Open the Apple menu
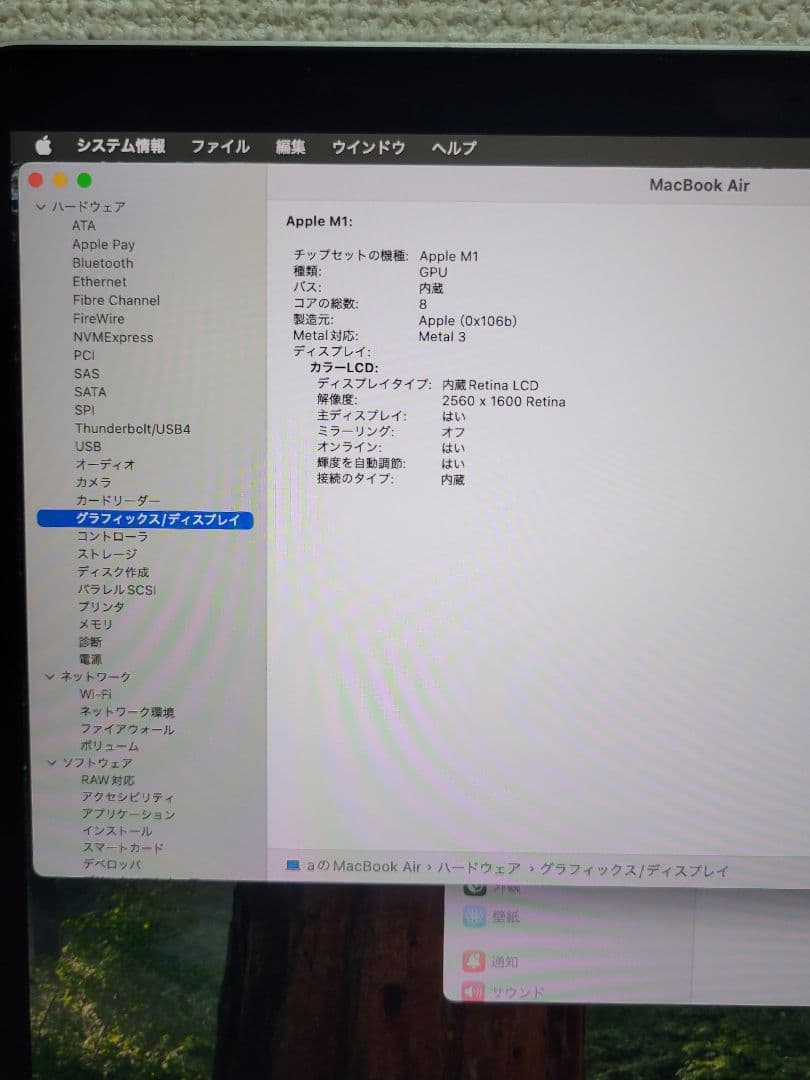Image resolution: width=810 pixels, height=1080 pixels. click(x=43, y=146)
